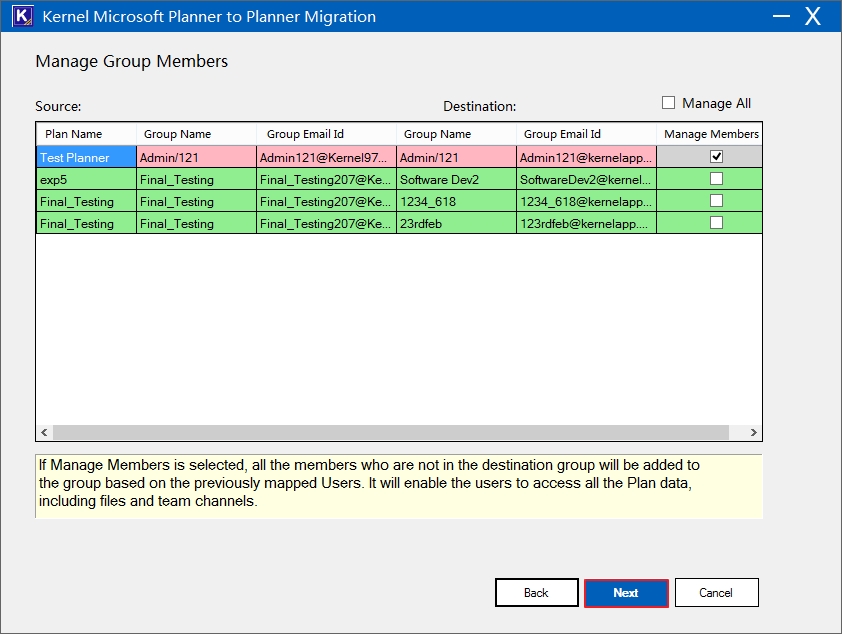
Task: Click 1234_618@kernelapp... email cell
Action: 586,201
